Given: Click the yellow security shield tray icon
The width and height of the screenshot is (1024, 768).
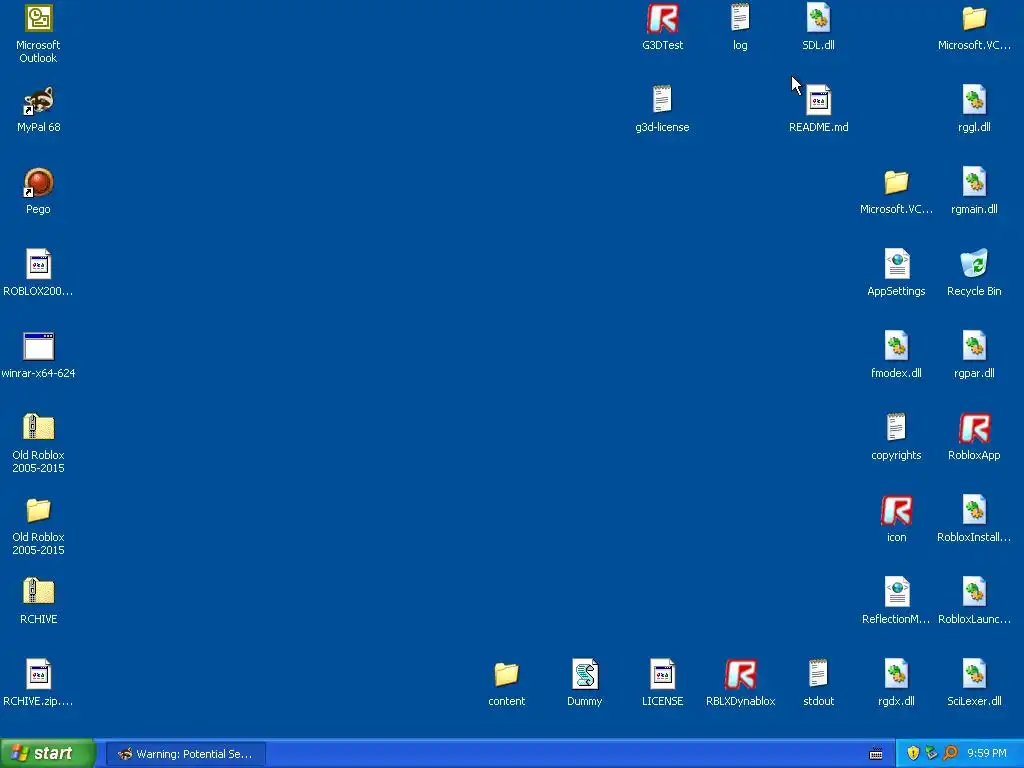Looking at the screenshot, I should pos(913,754).
